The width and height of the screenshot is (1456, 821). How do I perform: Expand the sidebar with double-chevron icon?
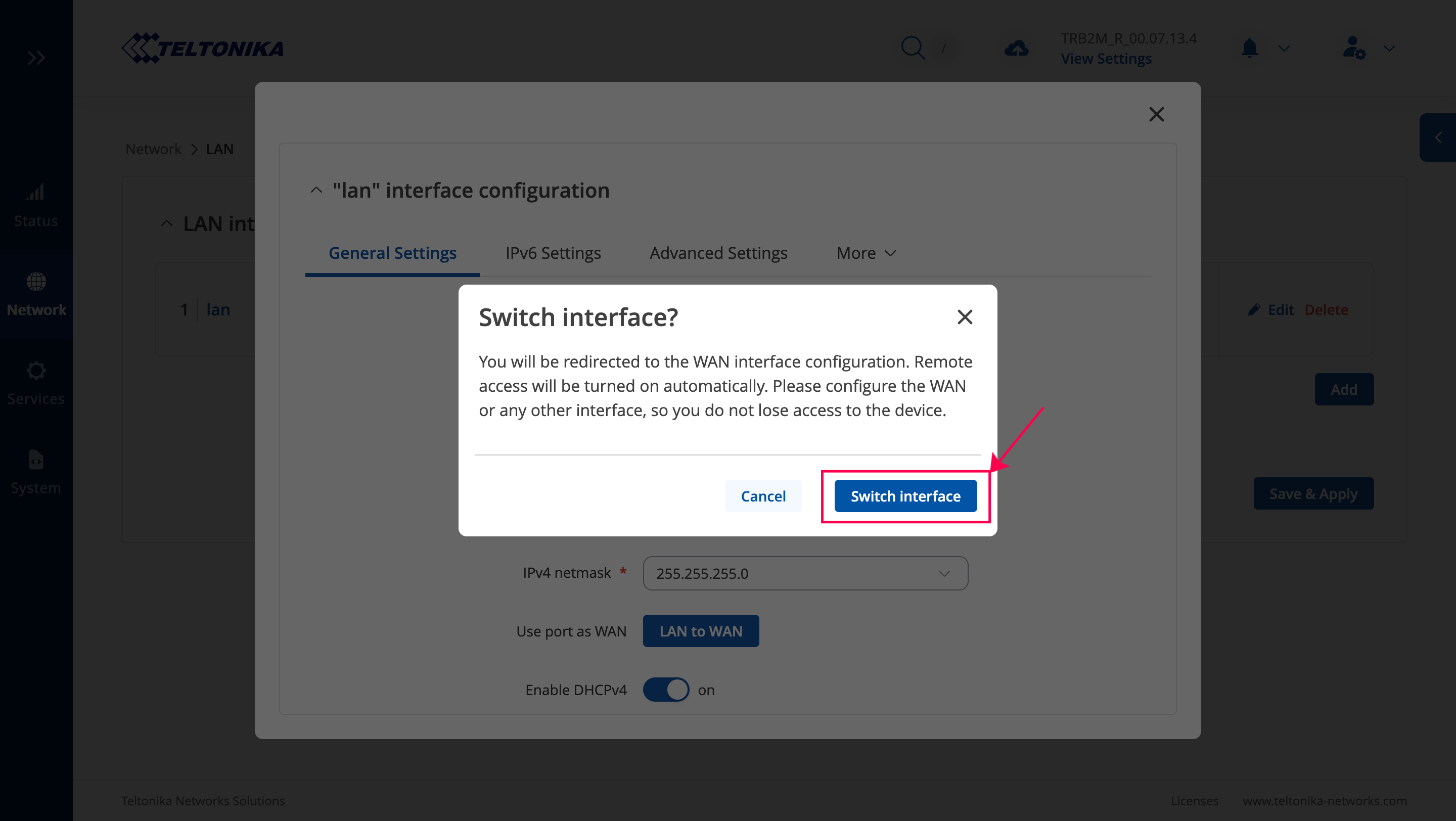[x=36, y=58]
